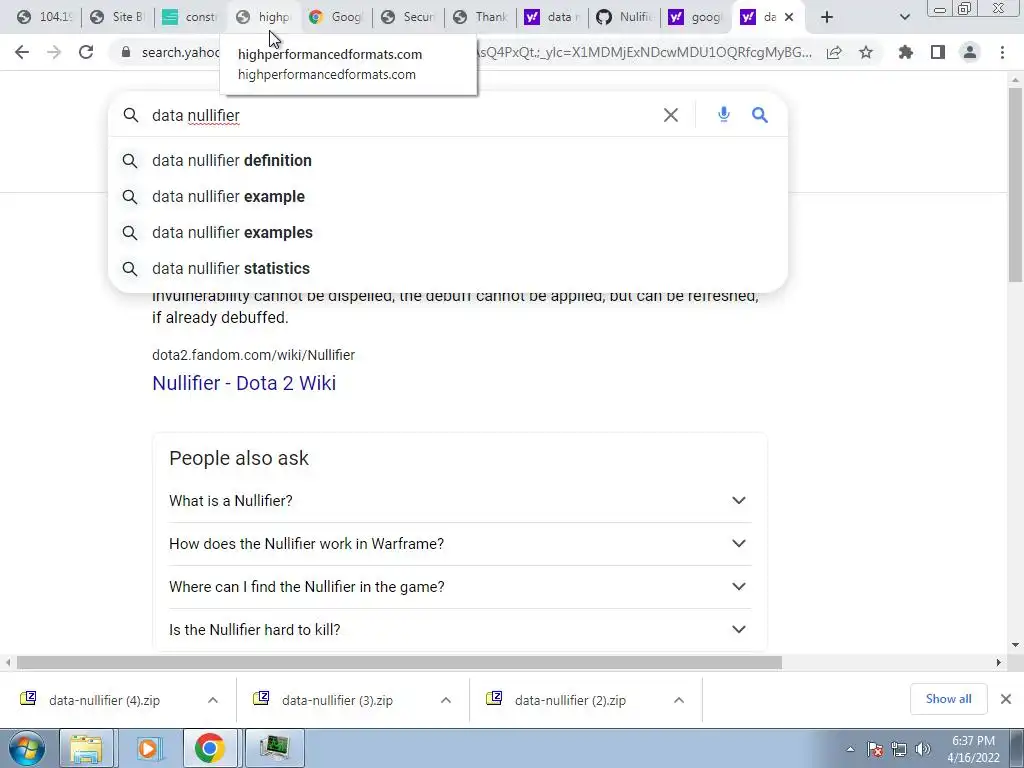
Task: Open the Windows Start menu
Action: click(27, 748)
